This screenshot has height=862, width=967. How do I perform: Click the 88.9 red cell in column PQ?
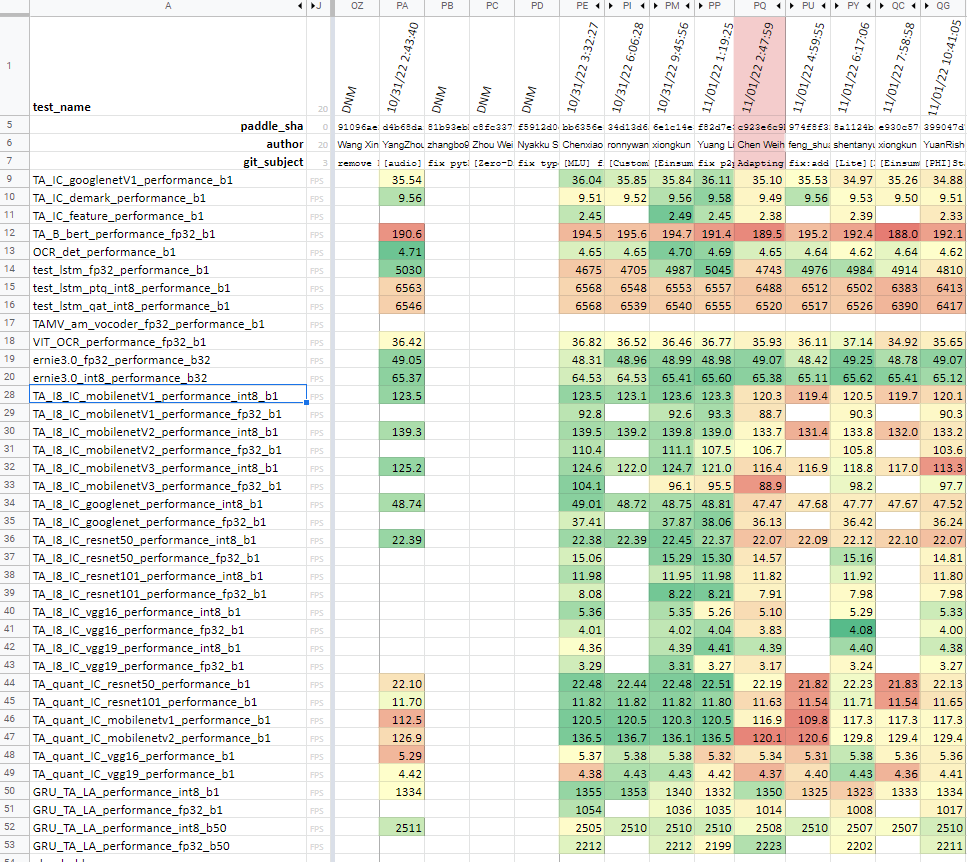[760, 486]
